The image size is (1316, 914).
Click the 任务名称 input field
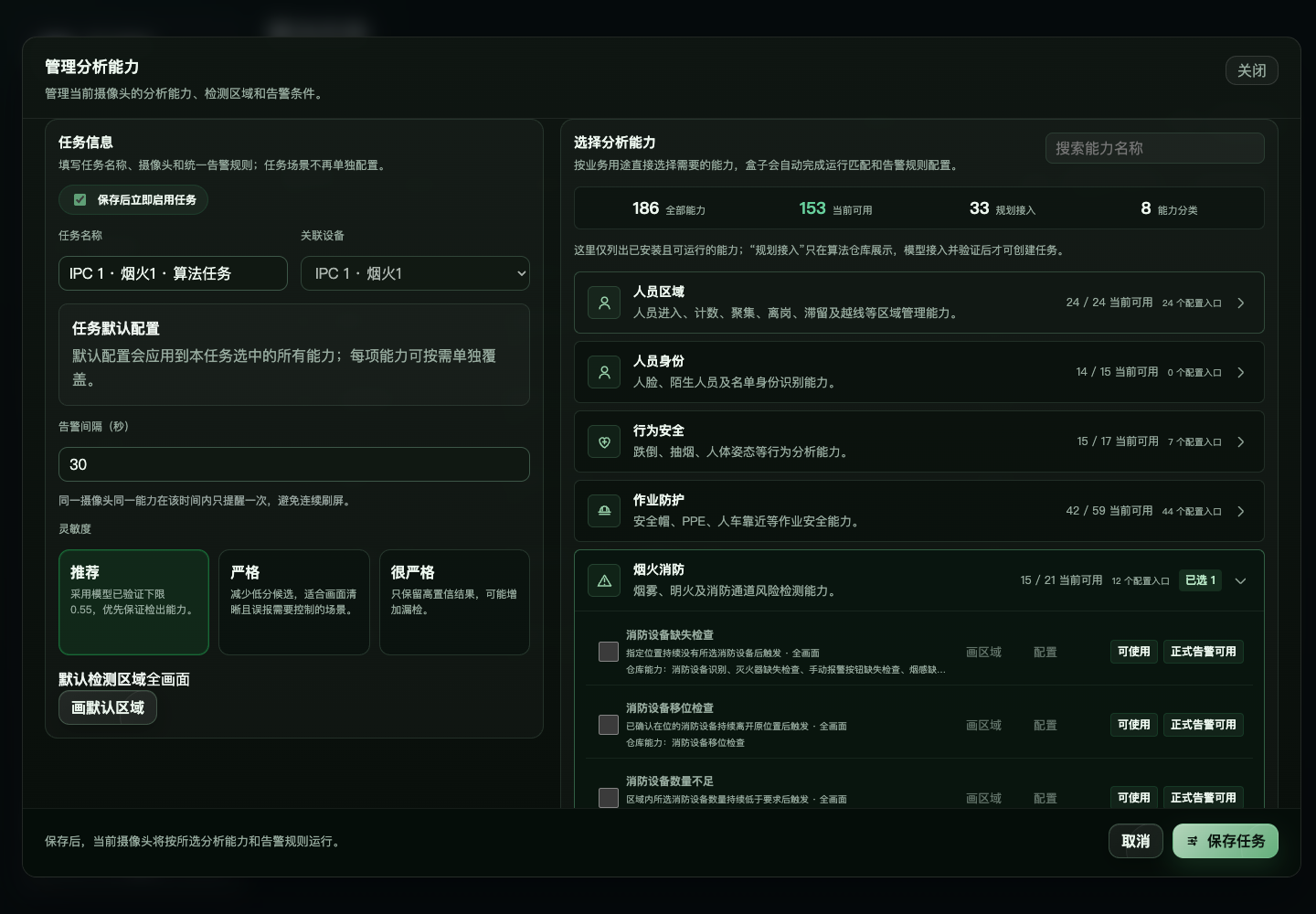coord(173,273)
